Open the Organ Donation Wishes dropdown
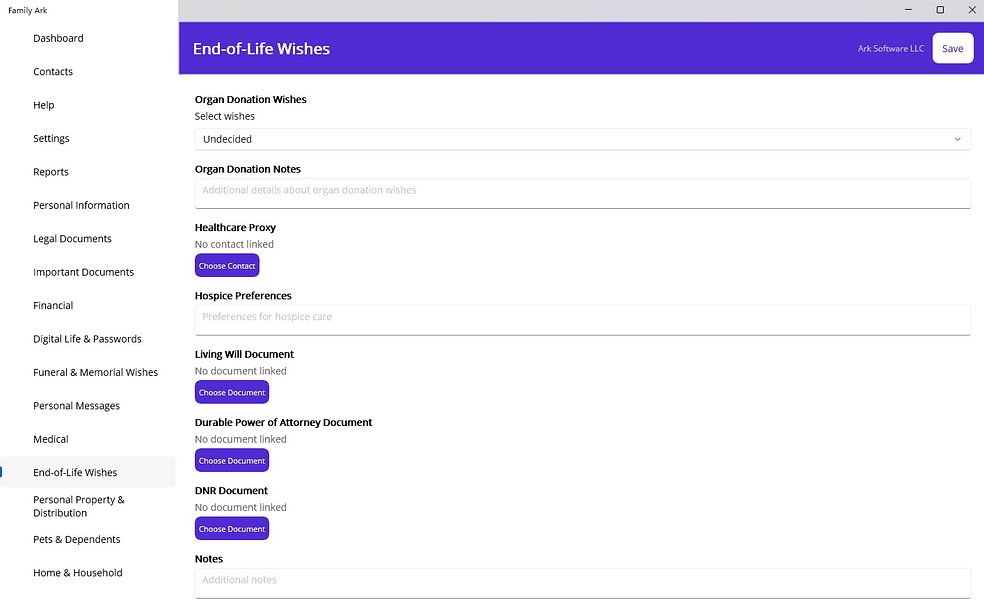 582,139
